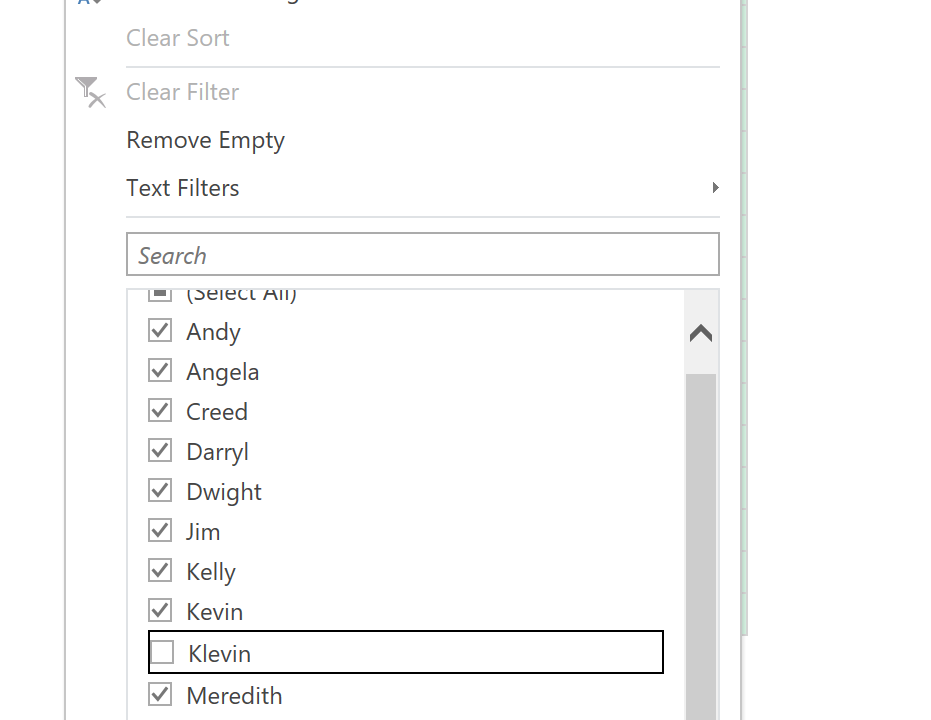This screenshot has width=931, height=720.
Task: Toggle the Jim checkbox off
Action: click(160, 531)
